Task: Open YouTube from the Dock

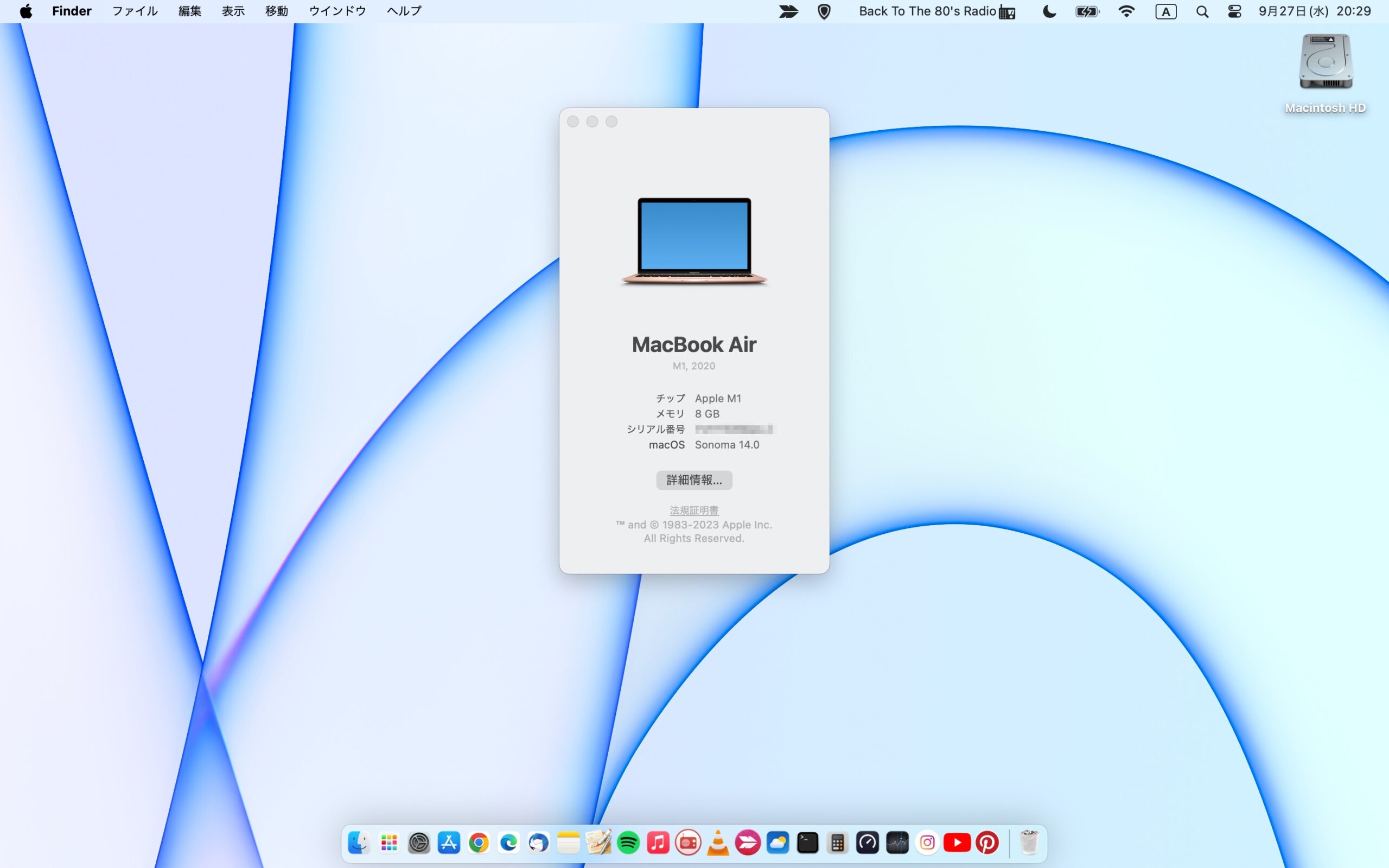Action: [957, 843]
